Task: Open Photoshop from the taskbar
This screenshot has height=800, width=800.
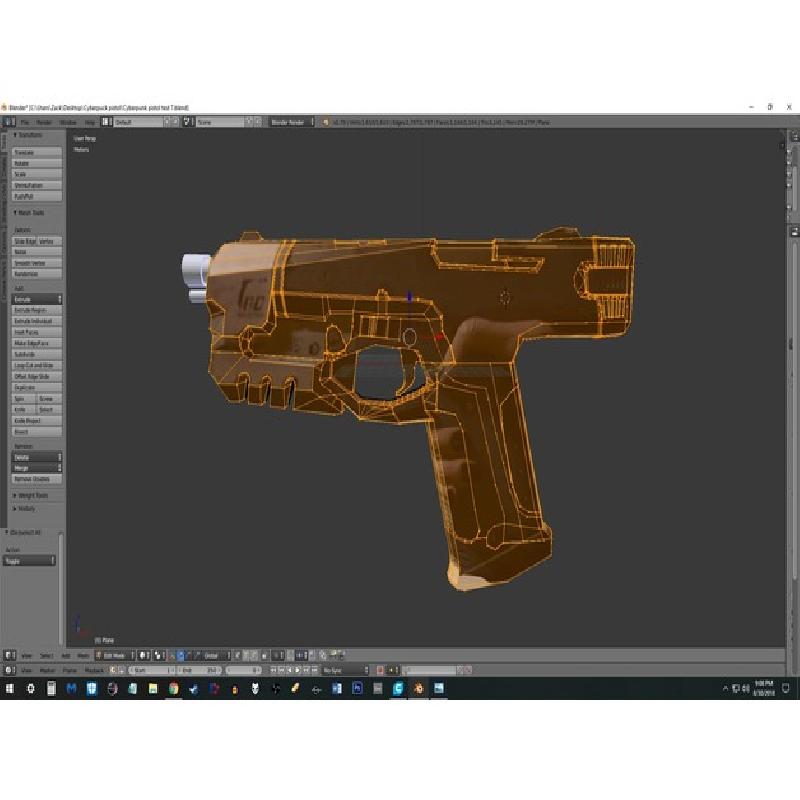Action: coord(357,688)
